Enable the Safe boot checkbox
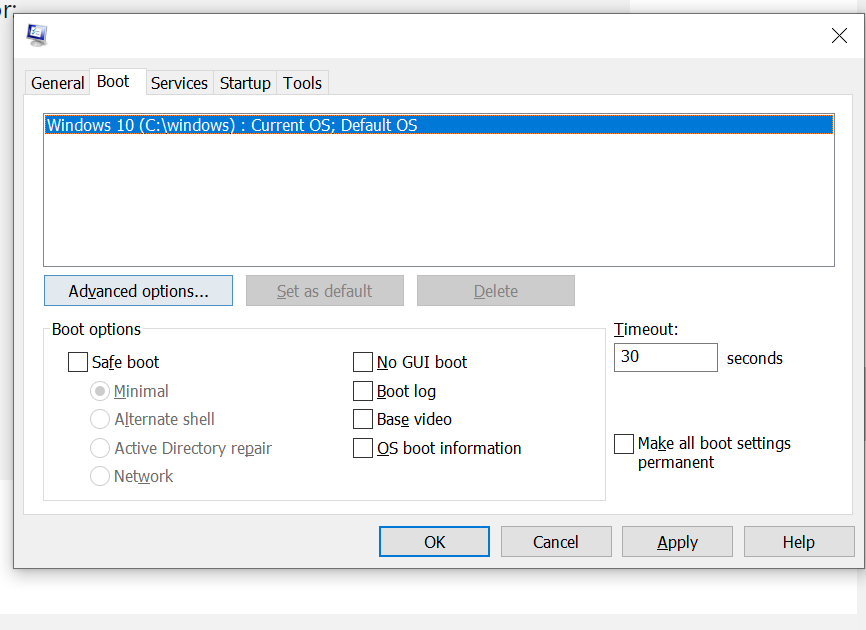The image size is (866, 630). click(x=78, y=363)
